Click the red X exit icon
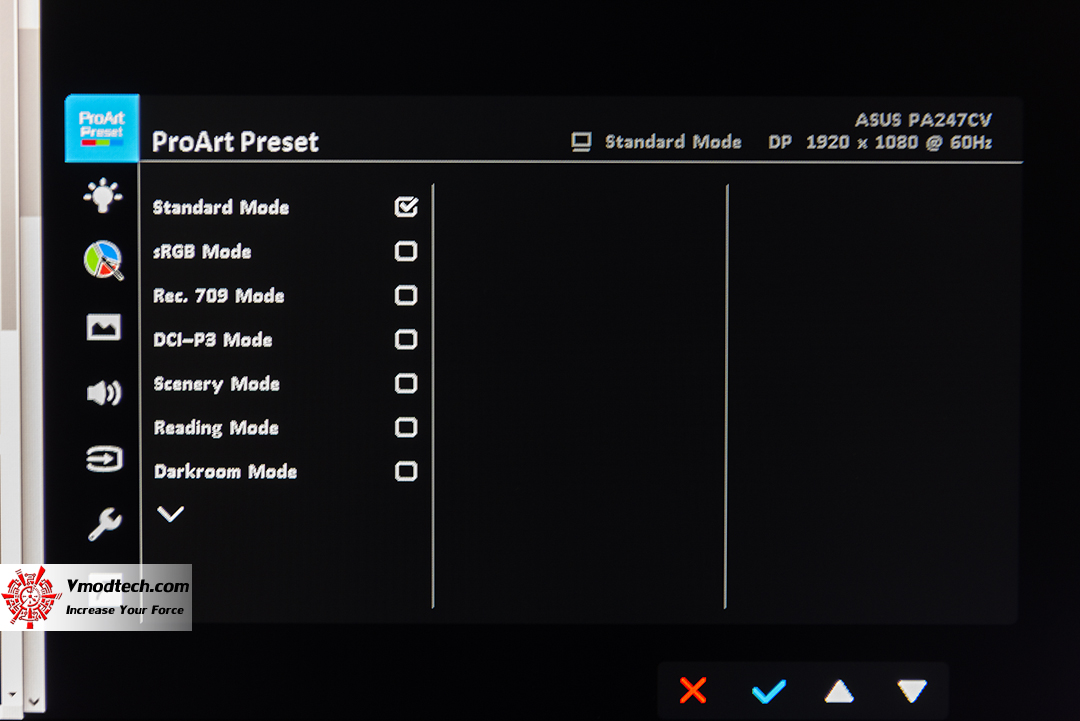This screenshot has width=1080, height=721. [x=693, y=690]
